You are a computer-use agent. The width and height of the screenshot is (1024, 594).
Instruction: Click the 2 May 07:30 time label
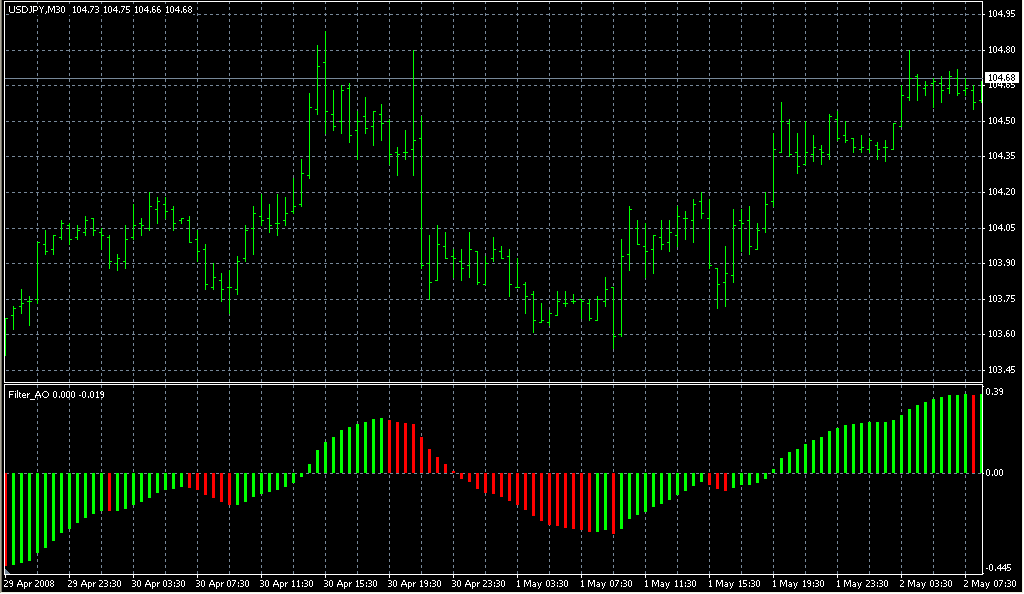pyautogui.click(x=991, y=583)
